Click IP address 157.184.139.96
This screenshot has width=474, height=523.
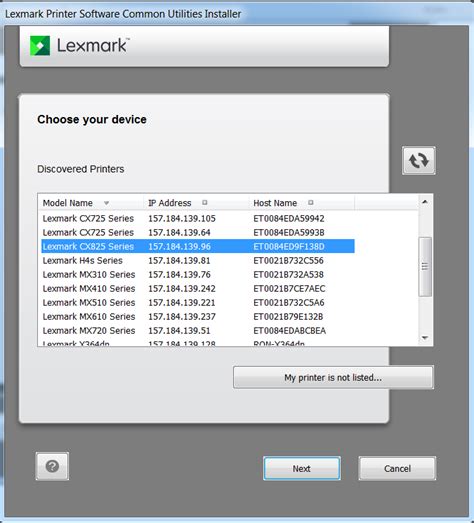pos(179,246)
